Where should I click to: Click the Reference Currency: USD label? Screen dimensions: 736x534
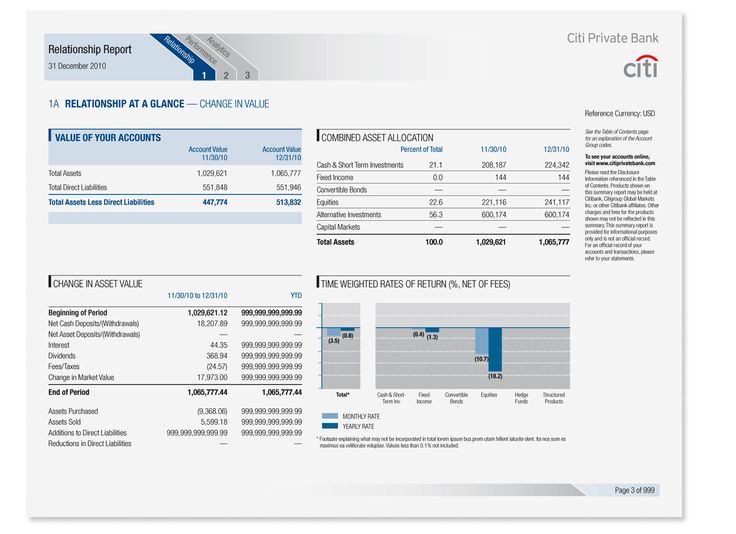620,114
